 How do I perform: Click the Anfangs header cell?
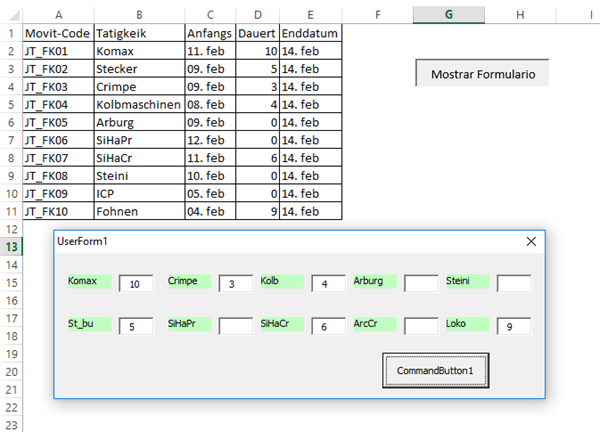210,33
